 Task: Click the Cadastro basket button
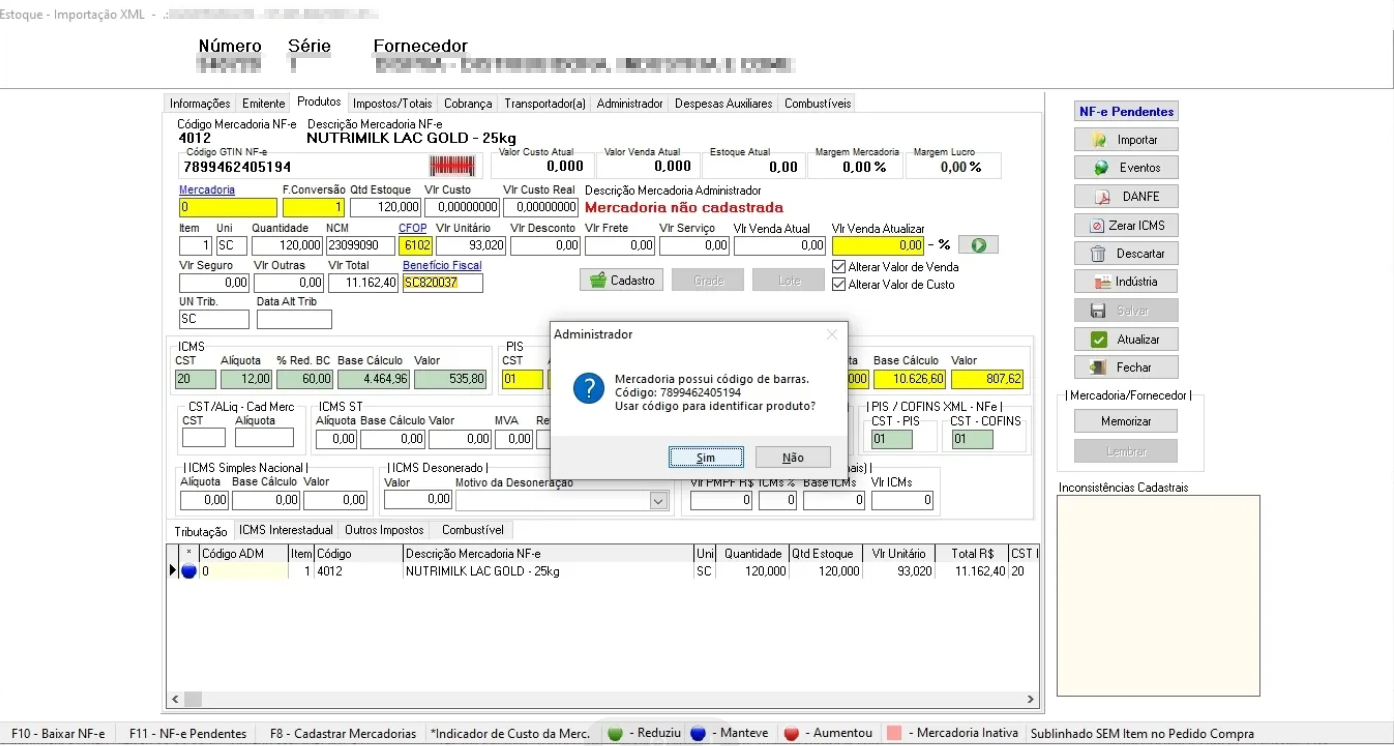pos(621,280)
